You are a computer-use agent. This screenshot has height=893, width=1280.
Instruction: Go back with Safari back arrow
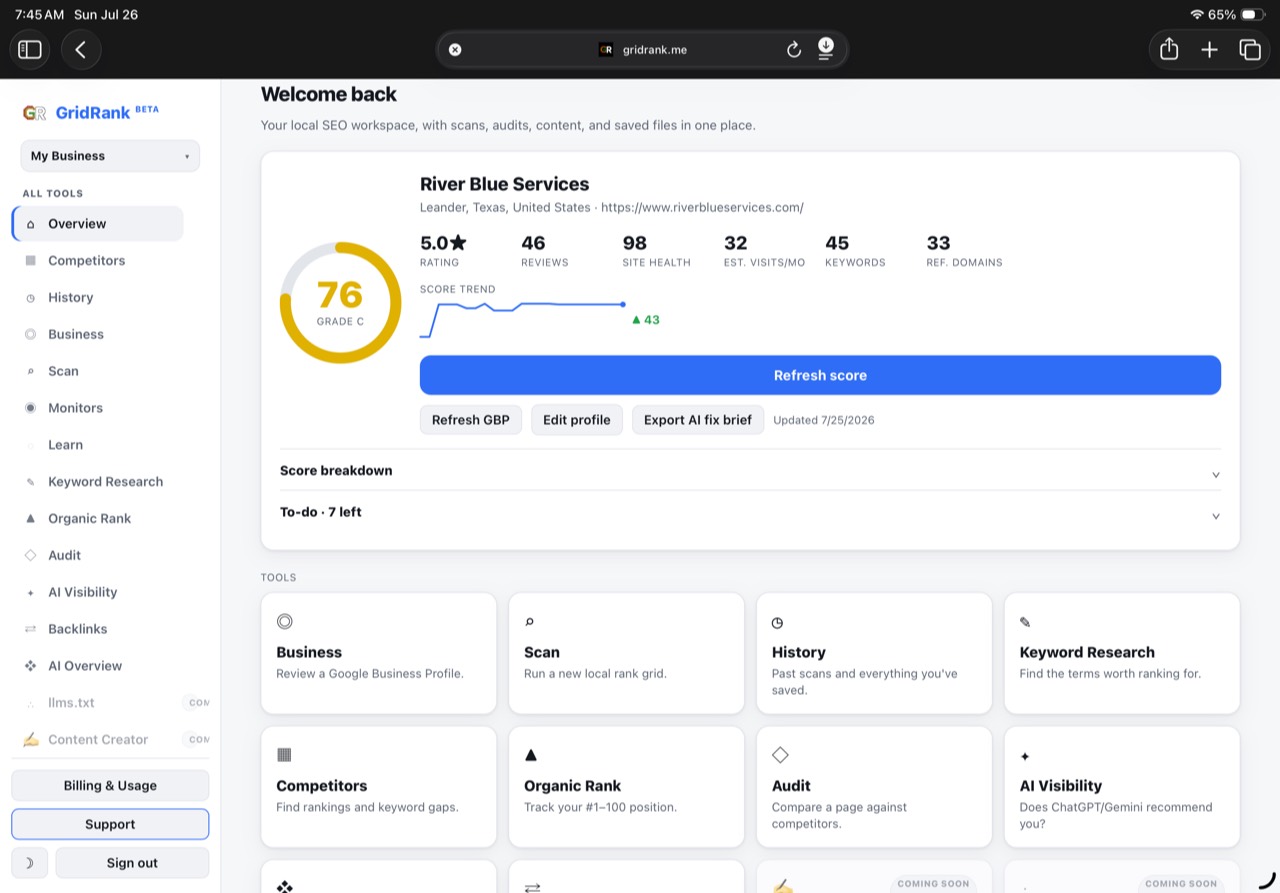[x=81, y=49]
